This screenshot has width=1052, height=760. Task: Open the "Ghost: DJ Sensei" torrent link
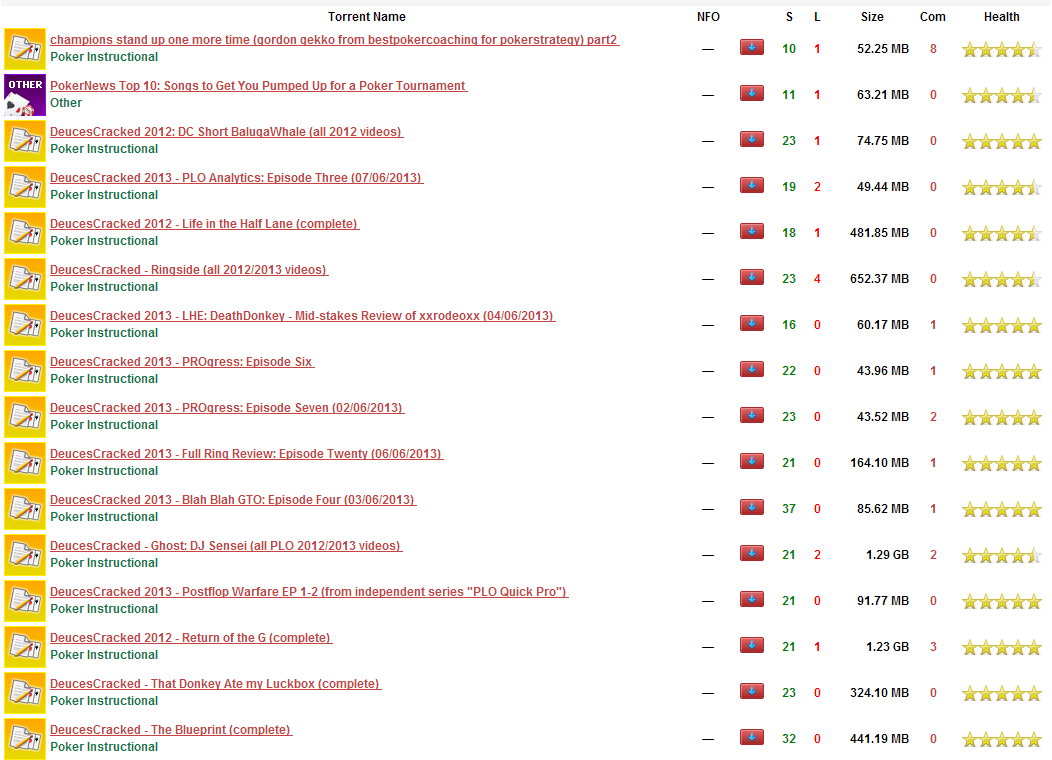(x=226, y=546)
